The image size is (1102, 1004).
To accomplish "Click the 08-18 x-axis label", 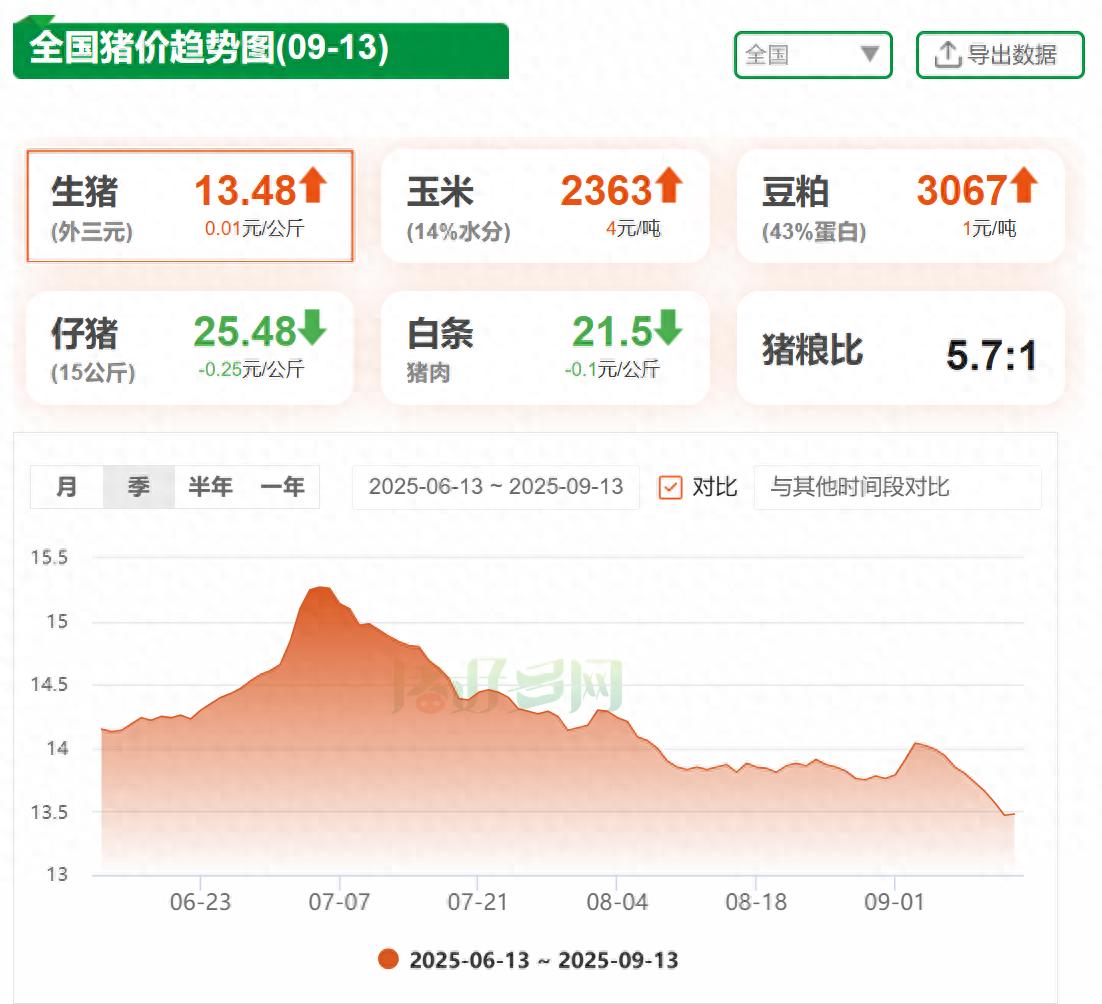I will pos(756,902).
